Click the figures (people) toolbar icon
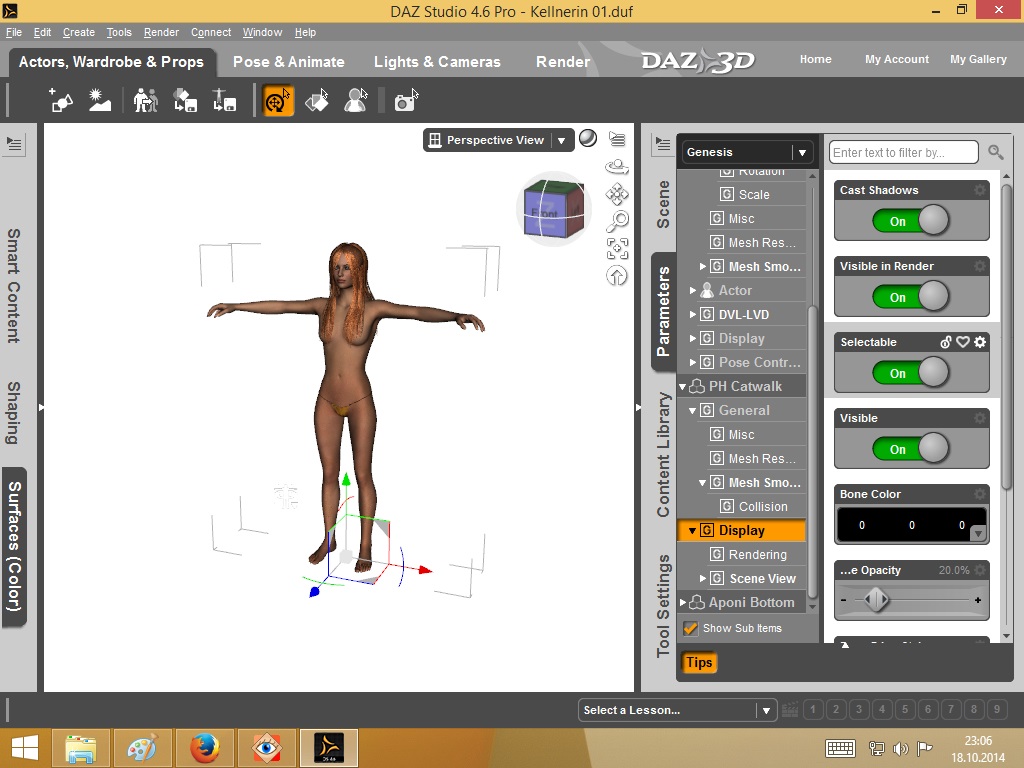The image size is (1024, 768). click(146, 101)
